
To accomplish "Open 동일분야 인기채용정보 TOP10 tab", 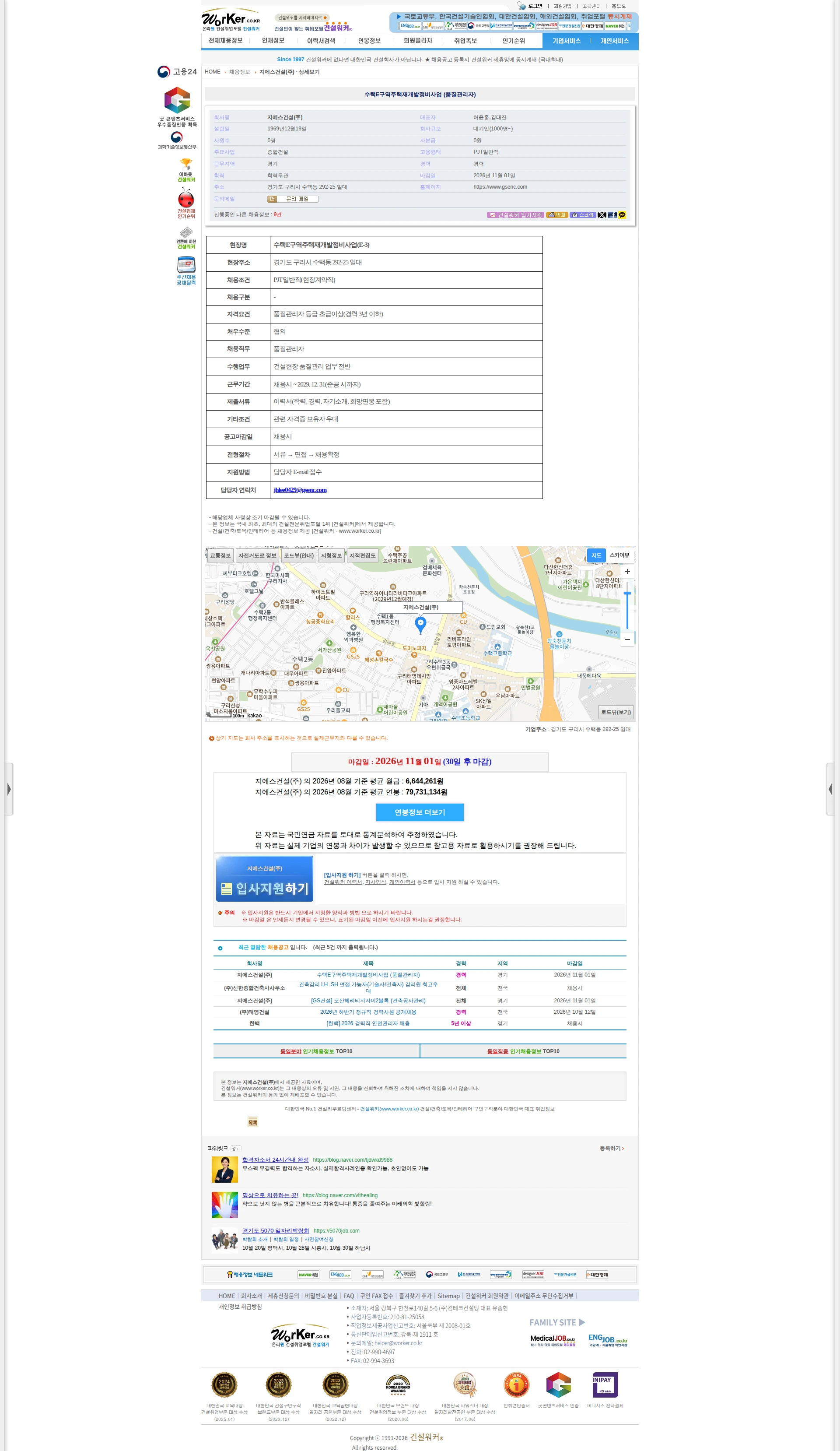I will 316,1051.
